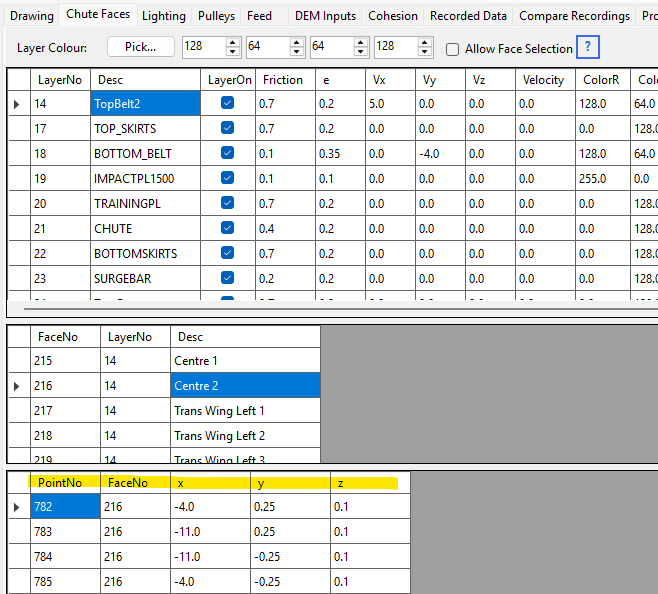Image resolution: width=658 pixels, height=594 pixels.
Task: Open the DEM Inputs tab
Action: click(325, 16)
